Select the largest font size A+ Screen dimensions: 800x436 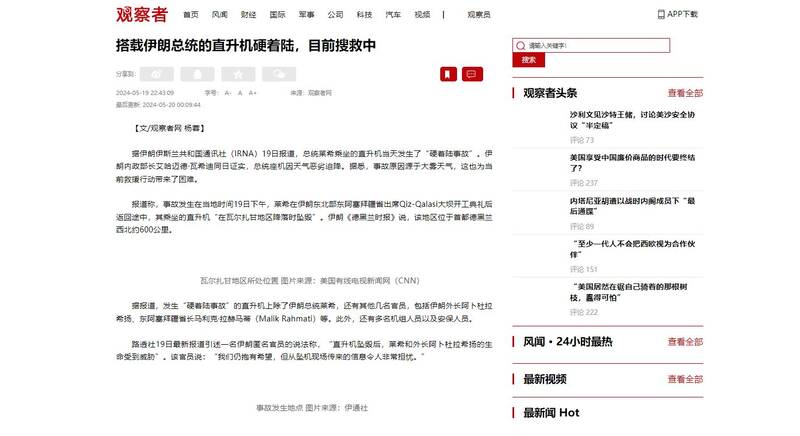(x=253, y=92)
